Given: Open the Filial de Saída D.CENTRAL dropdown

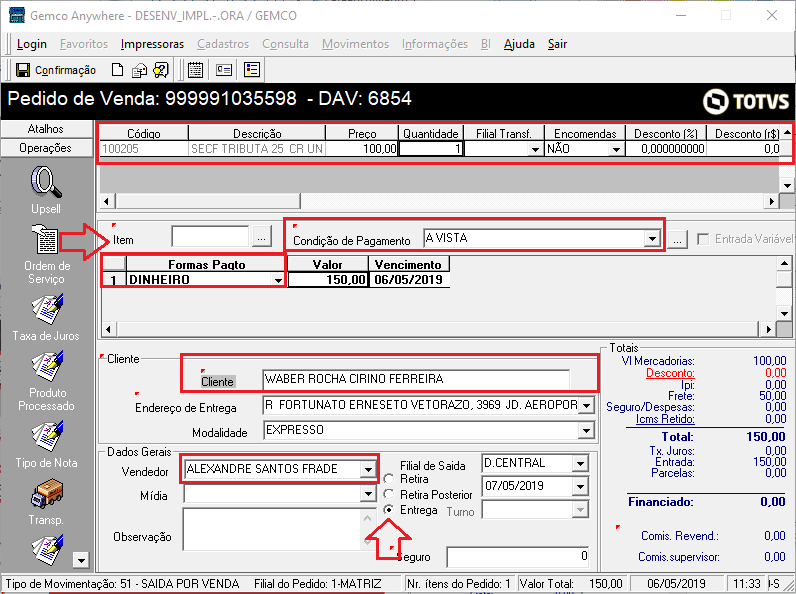Looking at the screenshot, I should pyautogui.click(x=580, y=463).
